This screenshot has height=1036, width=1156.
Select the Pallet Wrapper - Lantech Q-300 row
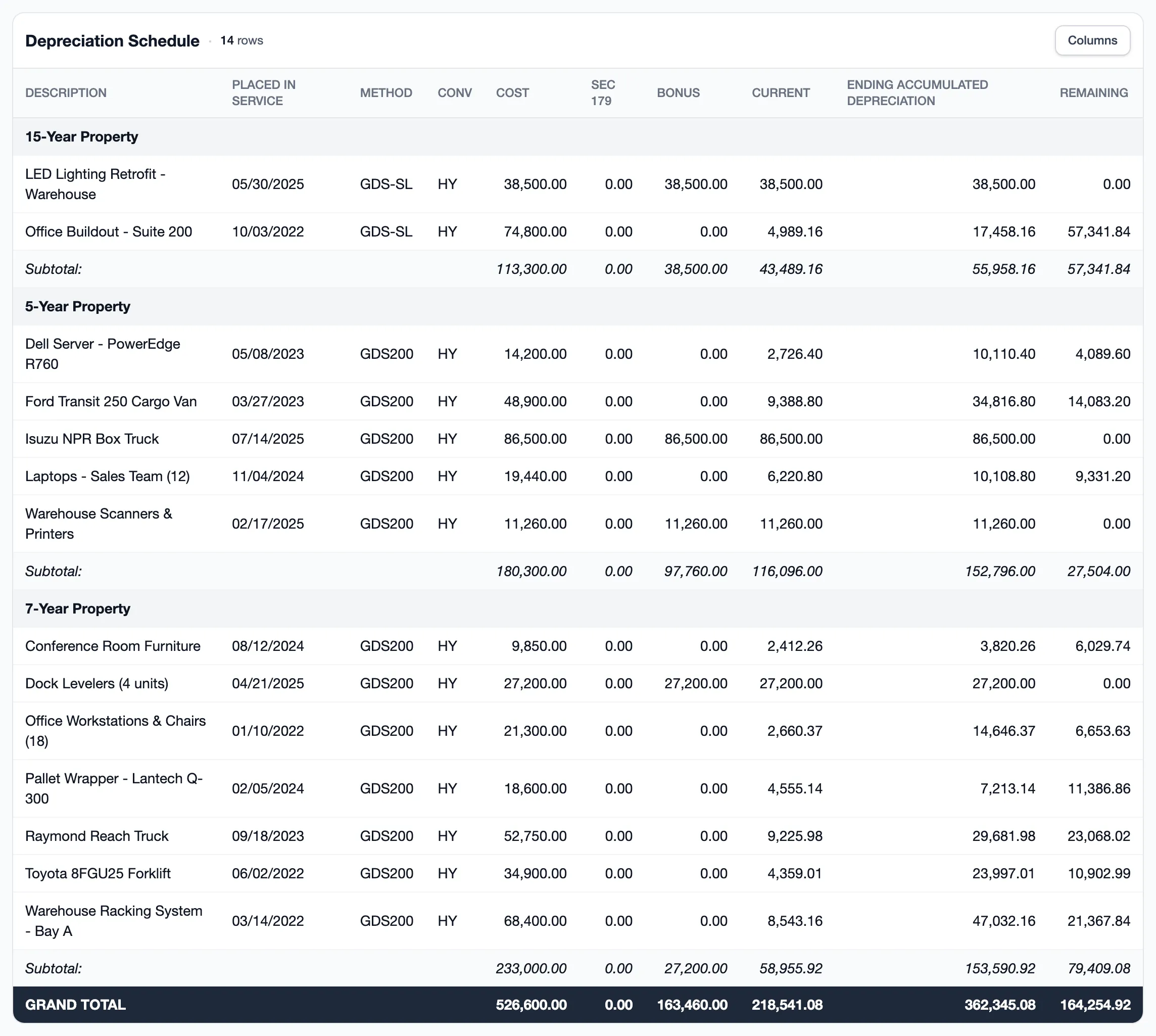[x=577, y=788]
